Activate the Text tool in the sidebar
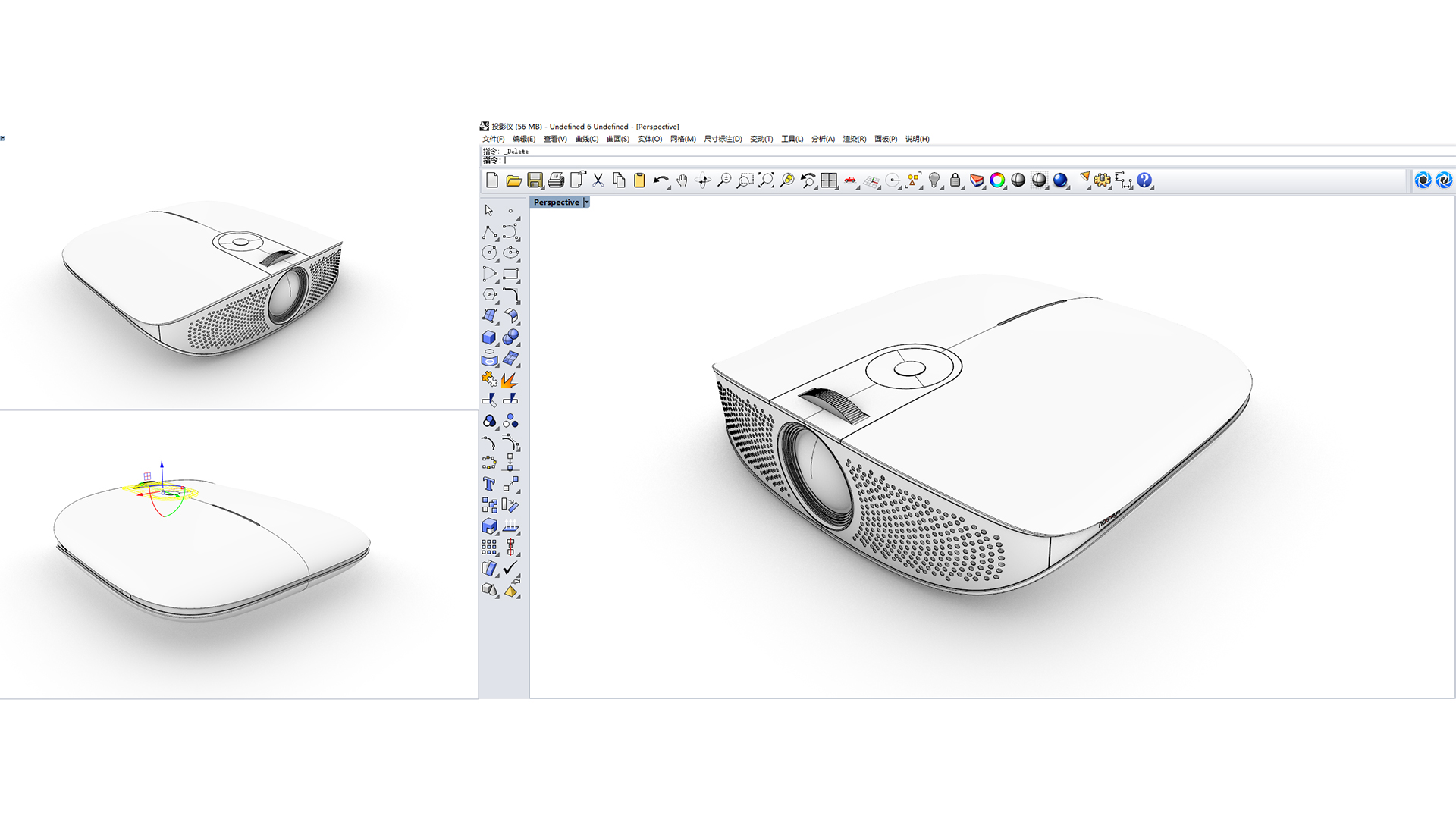 click(x=489, y=485)
